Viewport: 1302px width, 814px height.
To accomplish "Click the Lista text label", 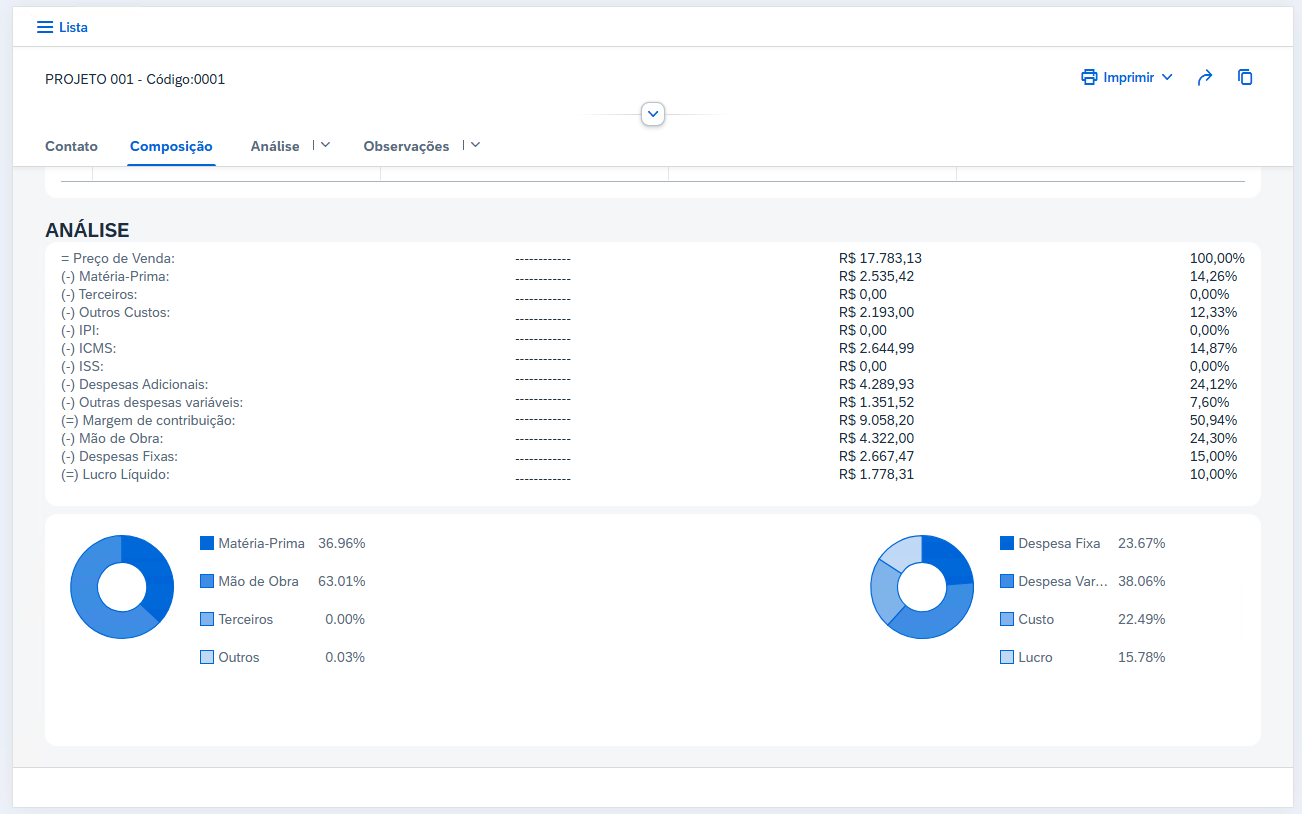I will [x=73, y=27].
